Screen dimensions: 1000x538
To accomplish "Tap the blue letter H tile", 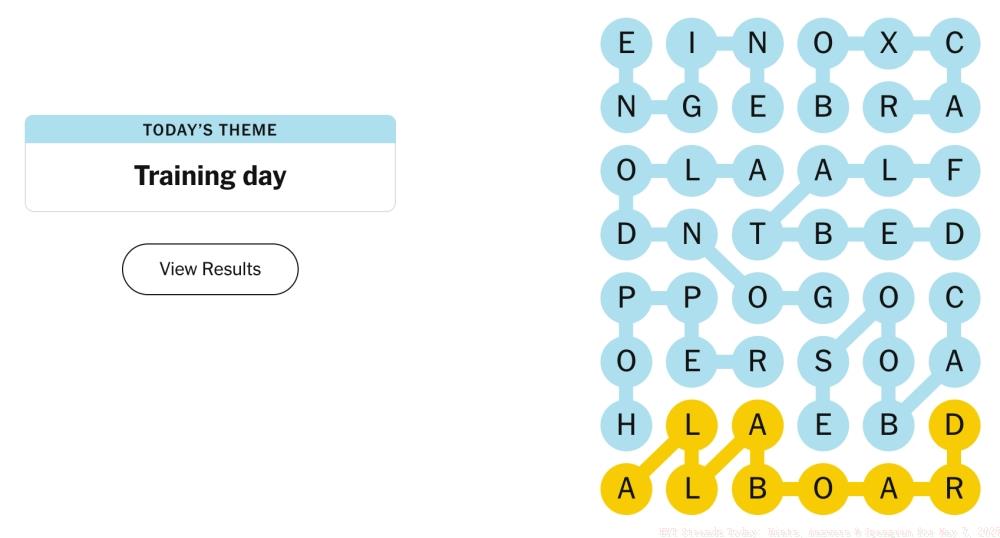I will (626, 425).
